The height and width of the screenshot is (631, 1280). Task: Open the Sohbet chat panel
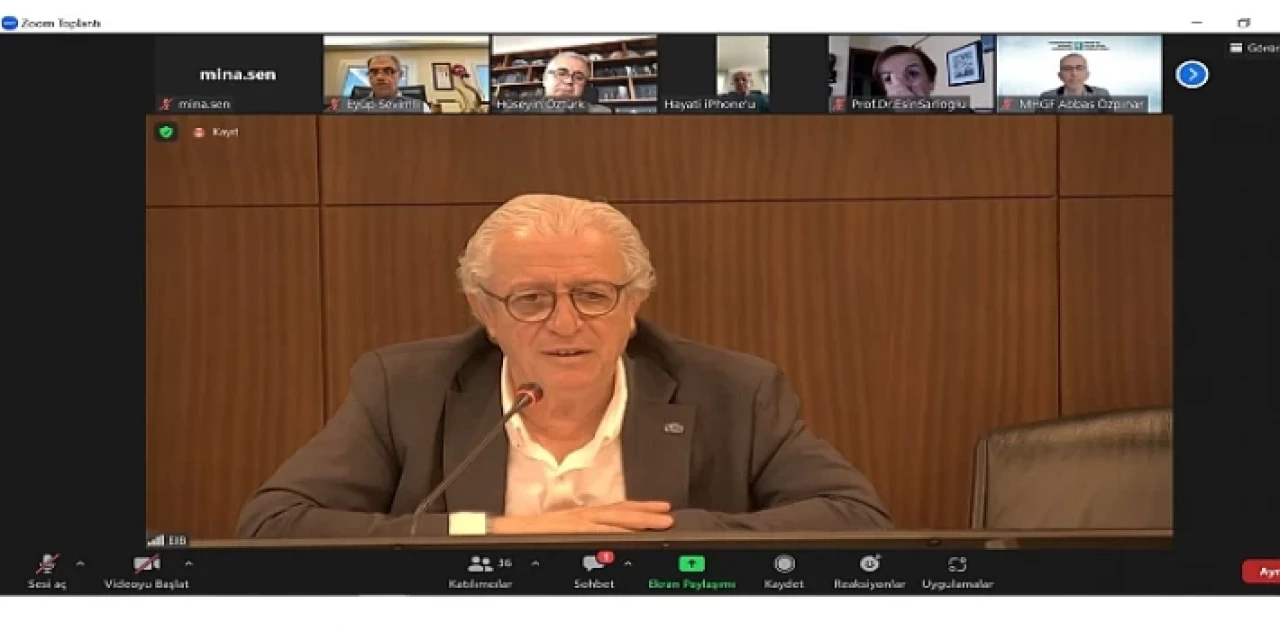coord(594,565)
